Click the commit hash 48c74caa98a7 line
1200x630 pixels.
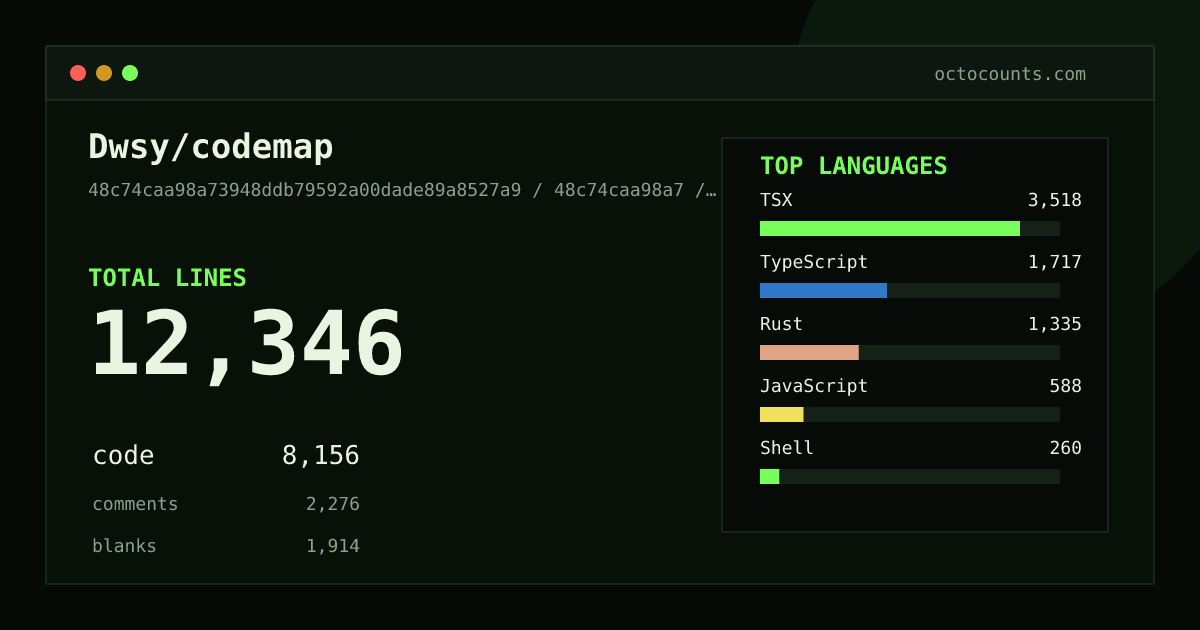pyautogui.click(x=402, y=190)
